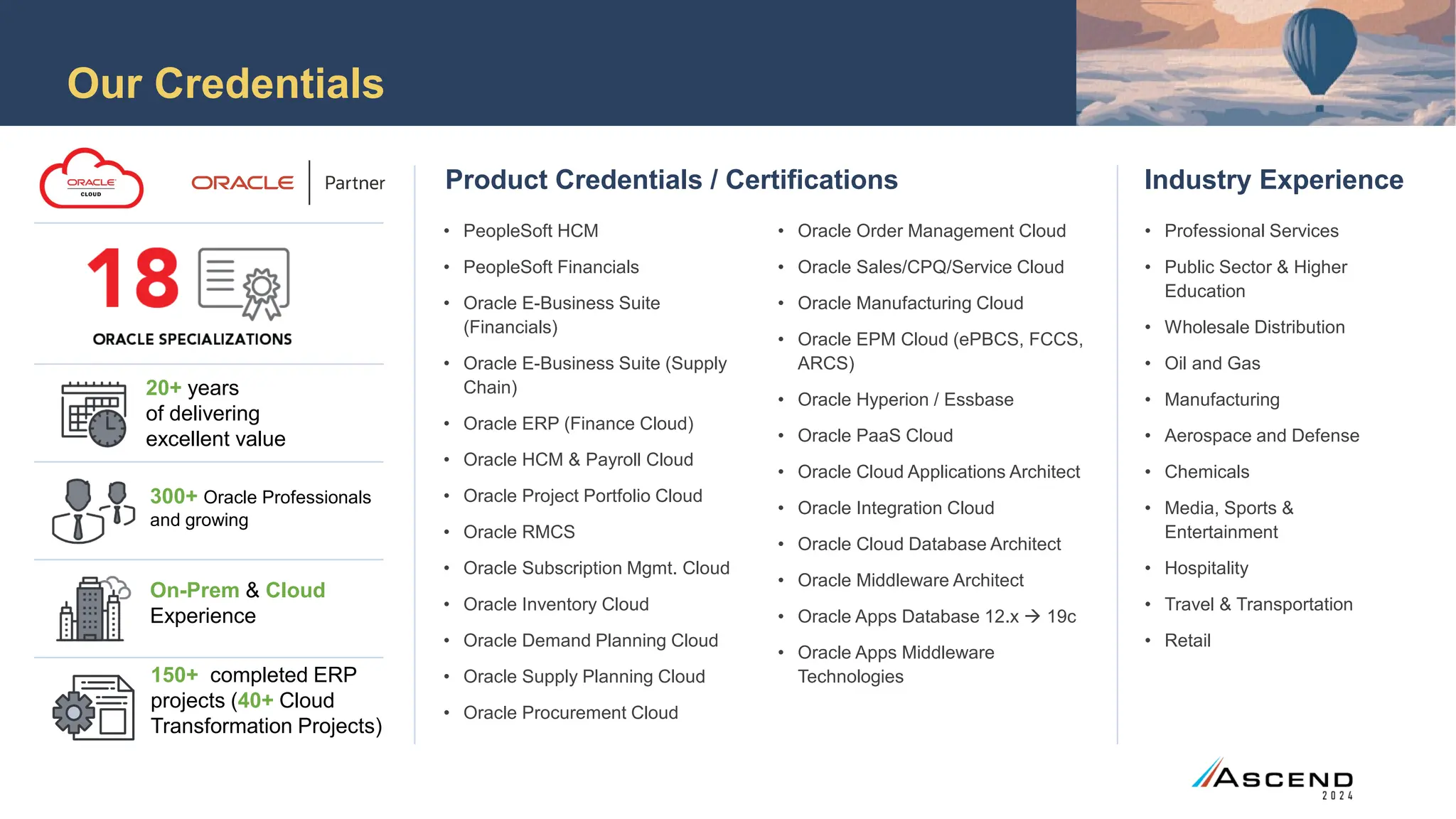The width and height of the screenshot is (1456, 819).
Task: Click Oracle Procurement Cloud item
Action: (570, 712)
